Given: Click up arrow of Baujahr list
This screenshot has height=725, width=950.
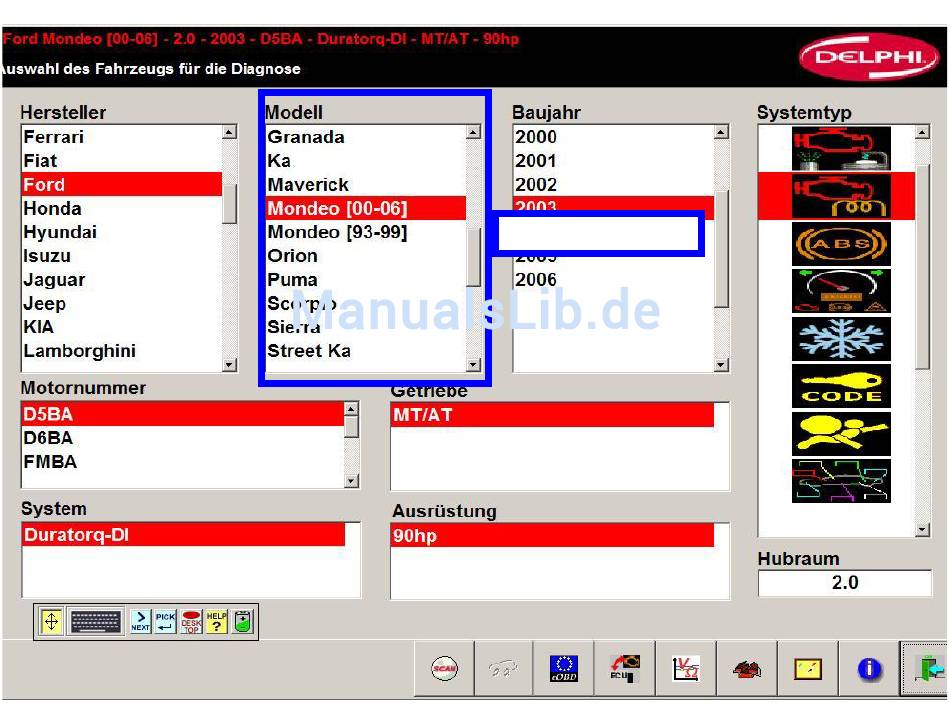Looking at the screenshot, I should pos(720,132).
